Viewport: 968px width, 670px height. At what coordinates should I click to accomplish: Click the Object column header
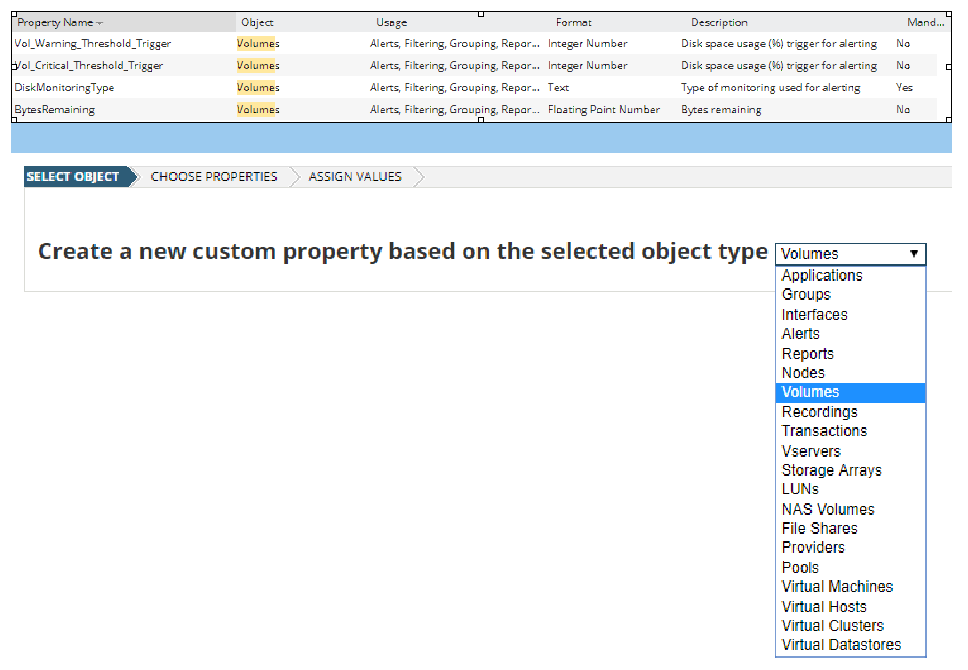257,23
